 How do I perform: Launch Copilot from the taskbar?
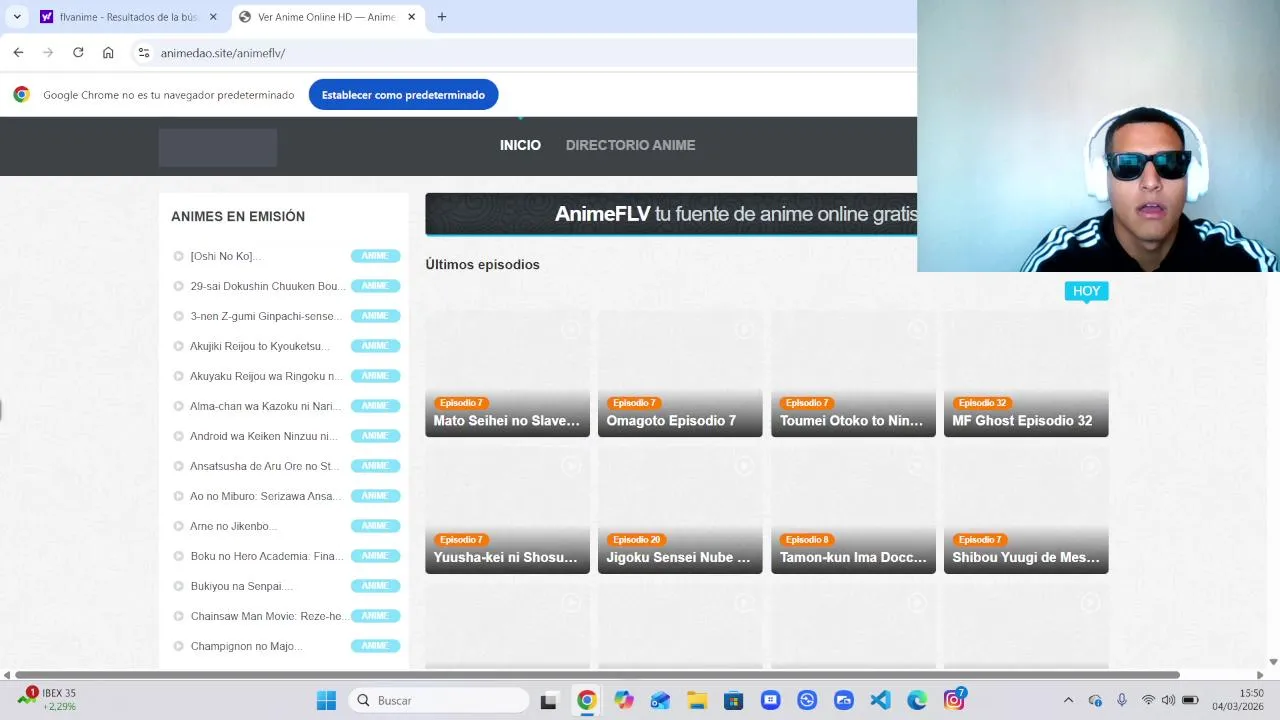click(x=624, y=700)
